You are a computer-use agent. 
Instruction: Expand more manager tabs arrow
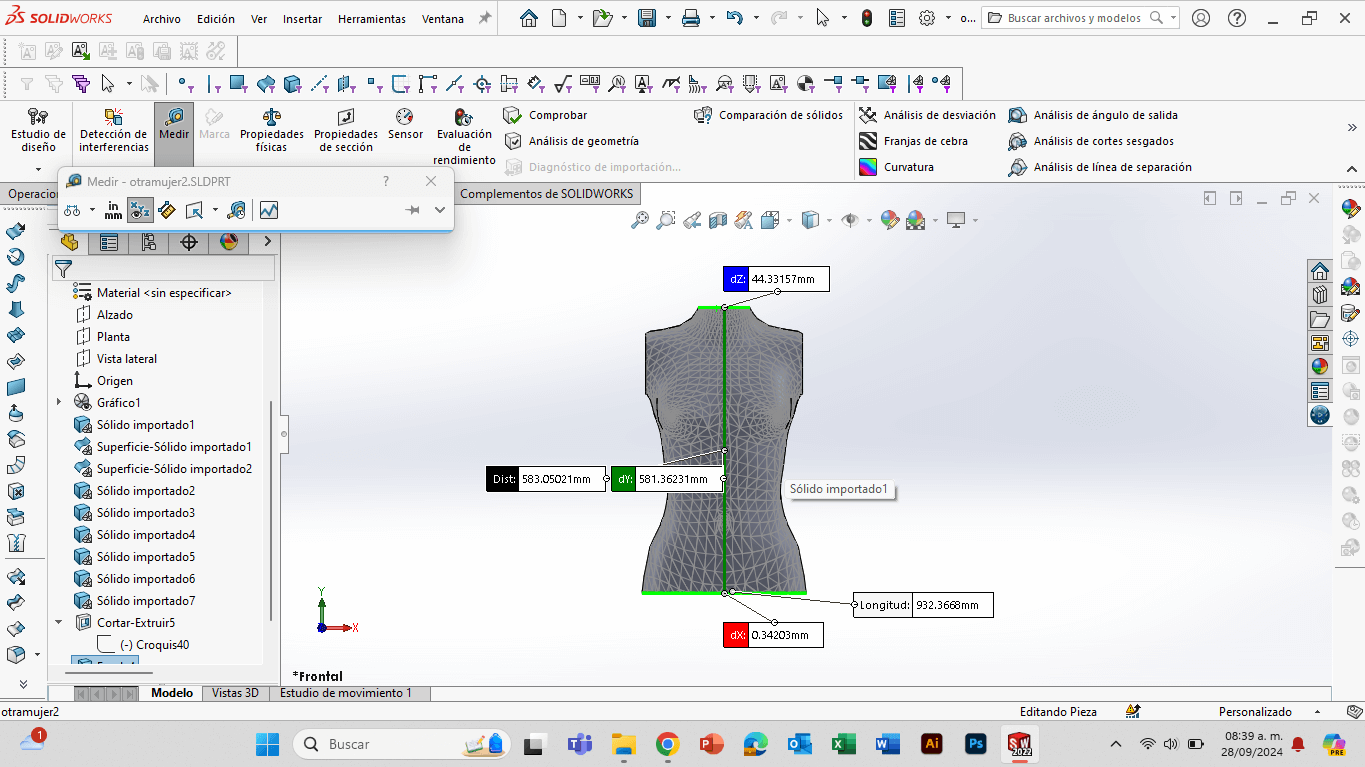[x=267, y=242]
